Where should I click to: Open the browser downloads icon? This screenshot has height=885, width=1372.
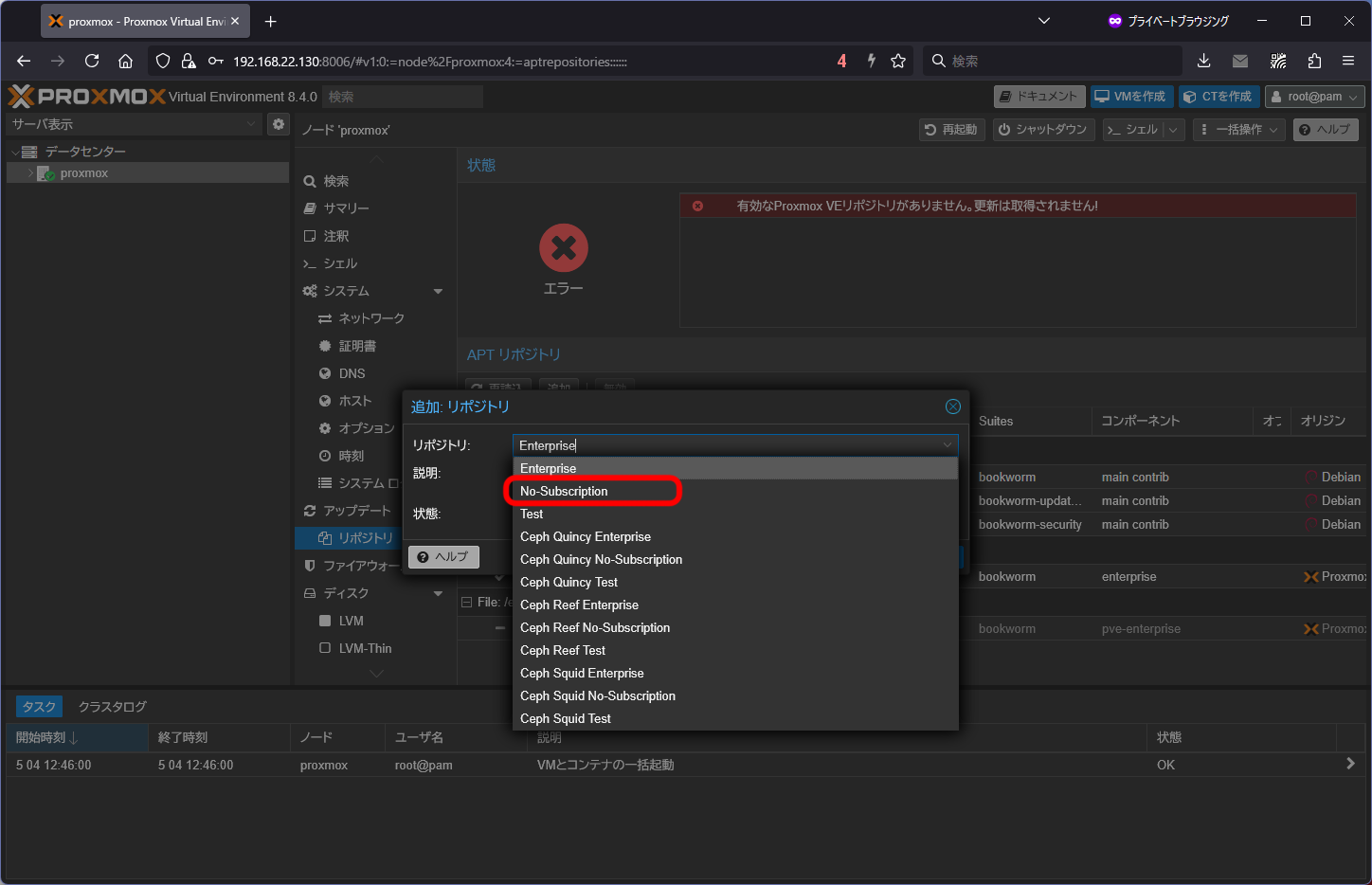coord(1203,61)
